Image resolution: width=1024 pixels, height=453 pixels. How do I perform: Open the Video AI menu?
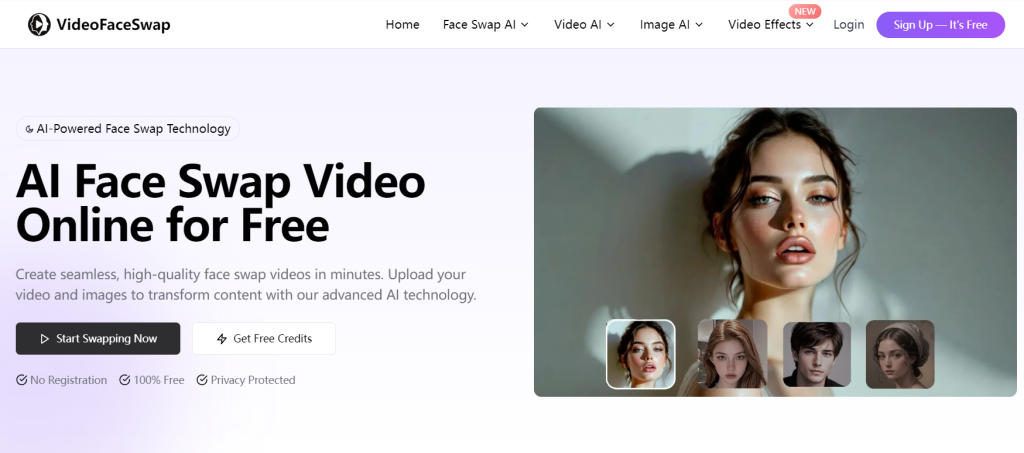584,25
